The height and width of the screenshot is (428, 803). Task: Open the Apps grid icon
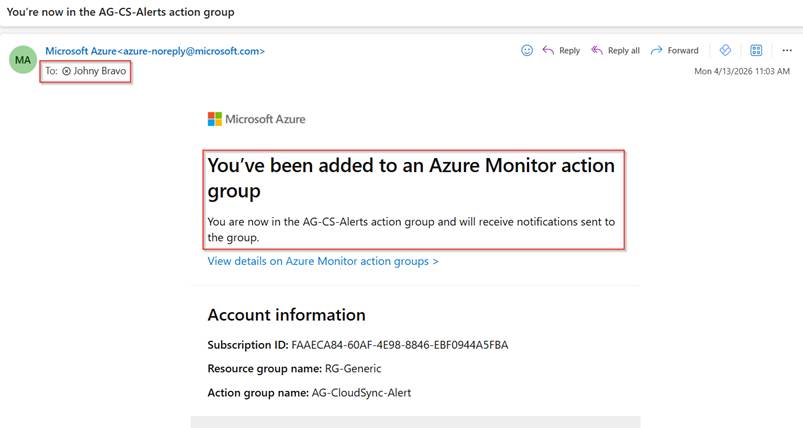757,50
